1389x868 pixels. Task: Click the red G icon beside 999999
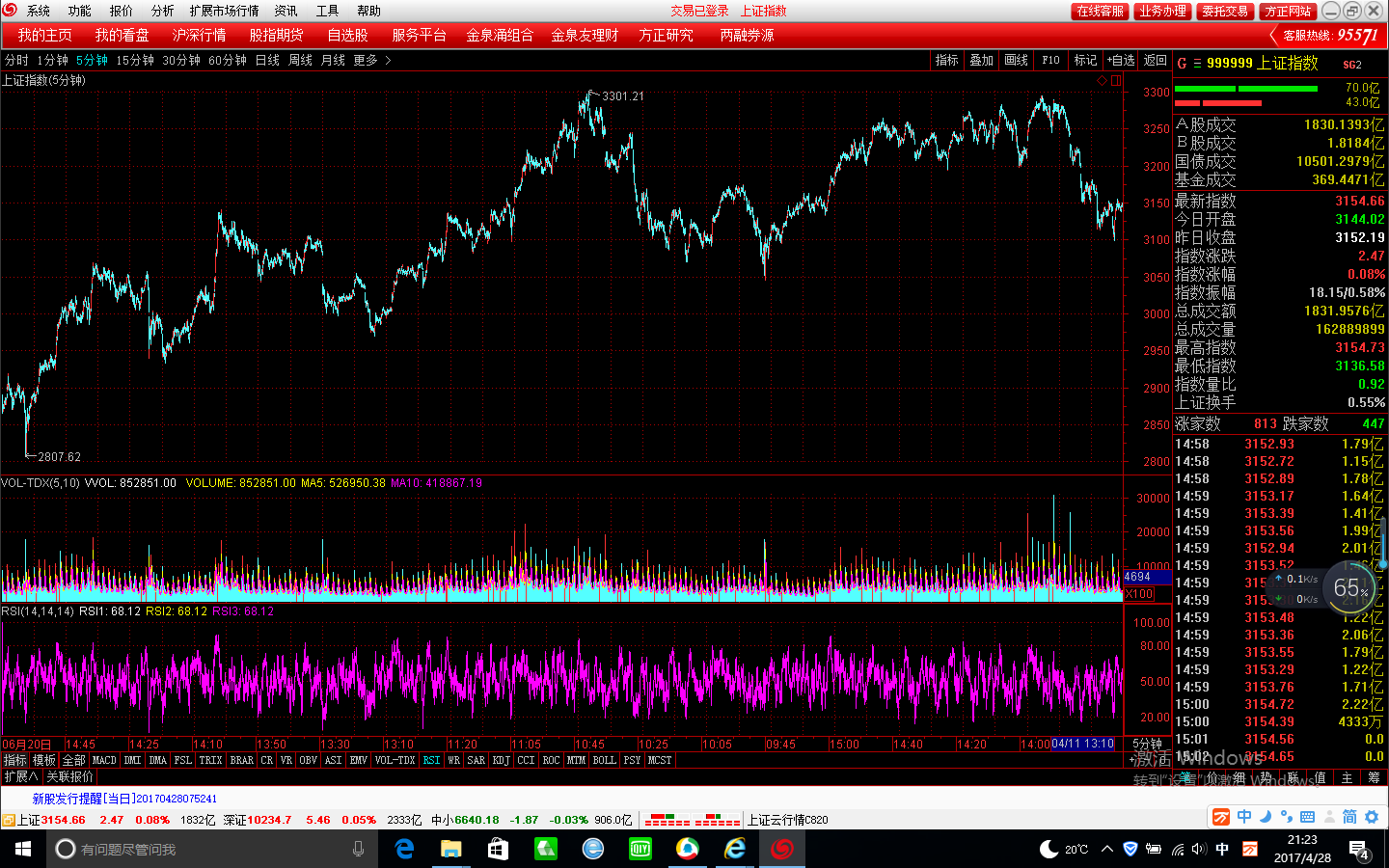1183,64
